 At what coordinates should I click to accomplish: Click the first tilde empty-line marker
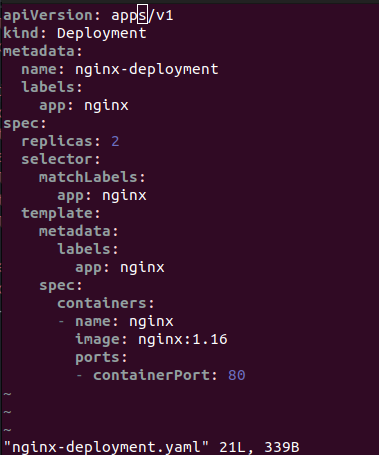click(x=7, y=394)
